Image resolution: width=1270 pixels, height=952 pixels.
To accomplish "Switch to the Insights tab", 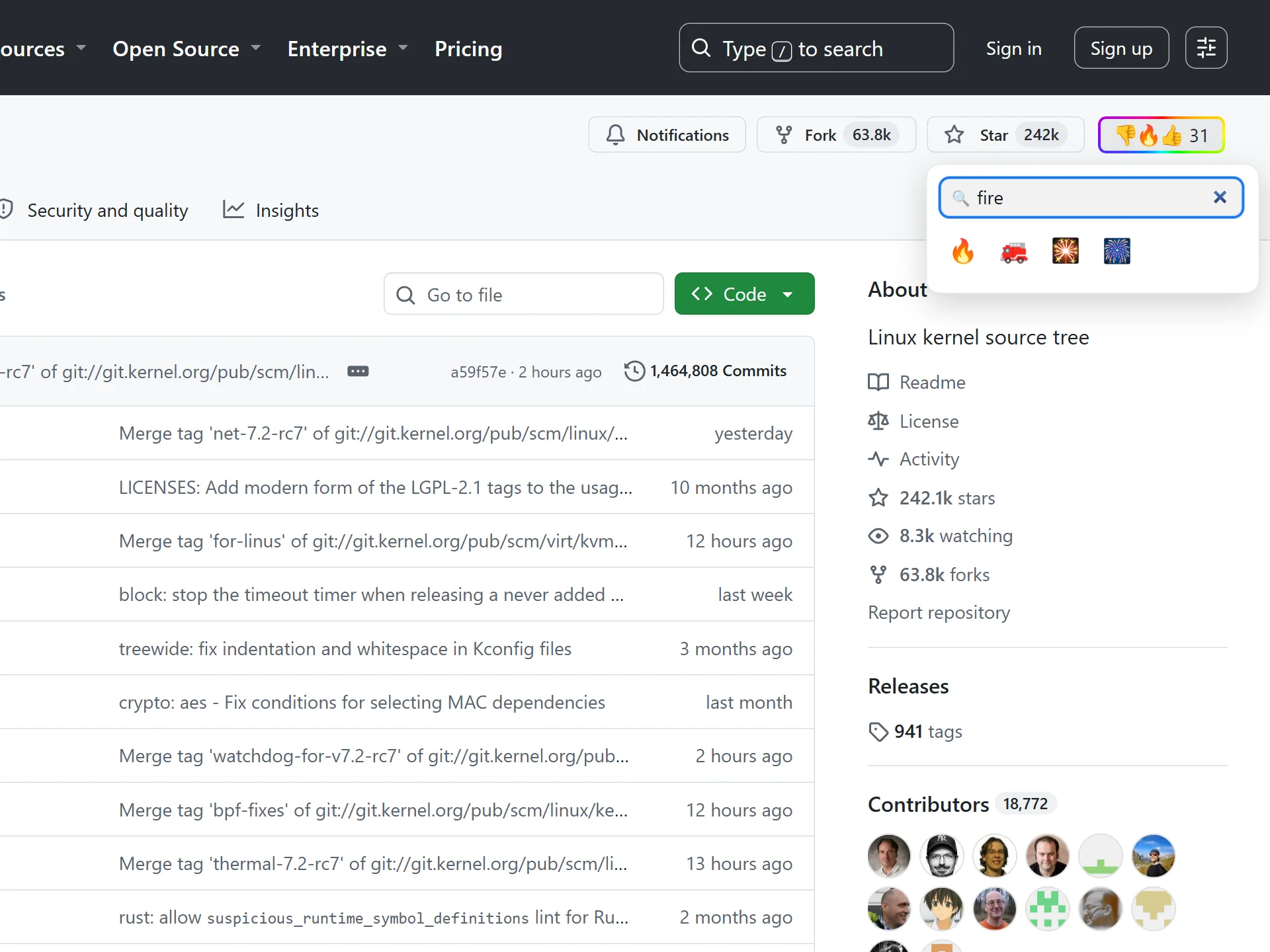I will pyautogui.click(x=271, y=210).
